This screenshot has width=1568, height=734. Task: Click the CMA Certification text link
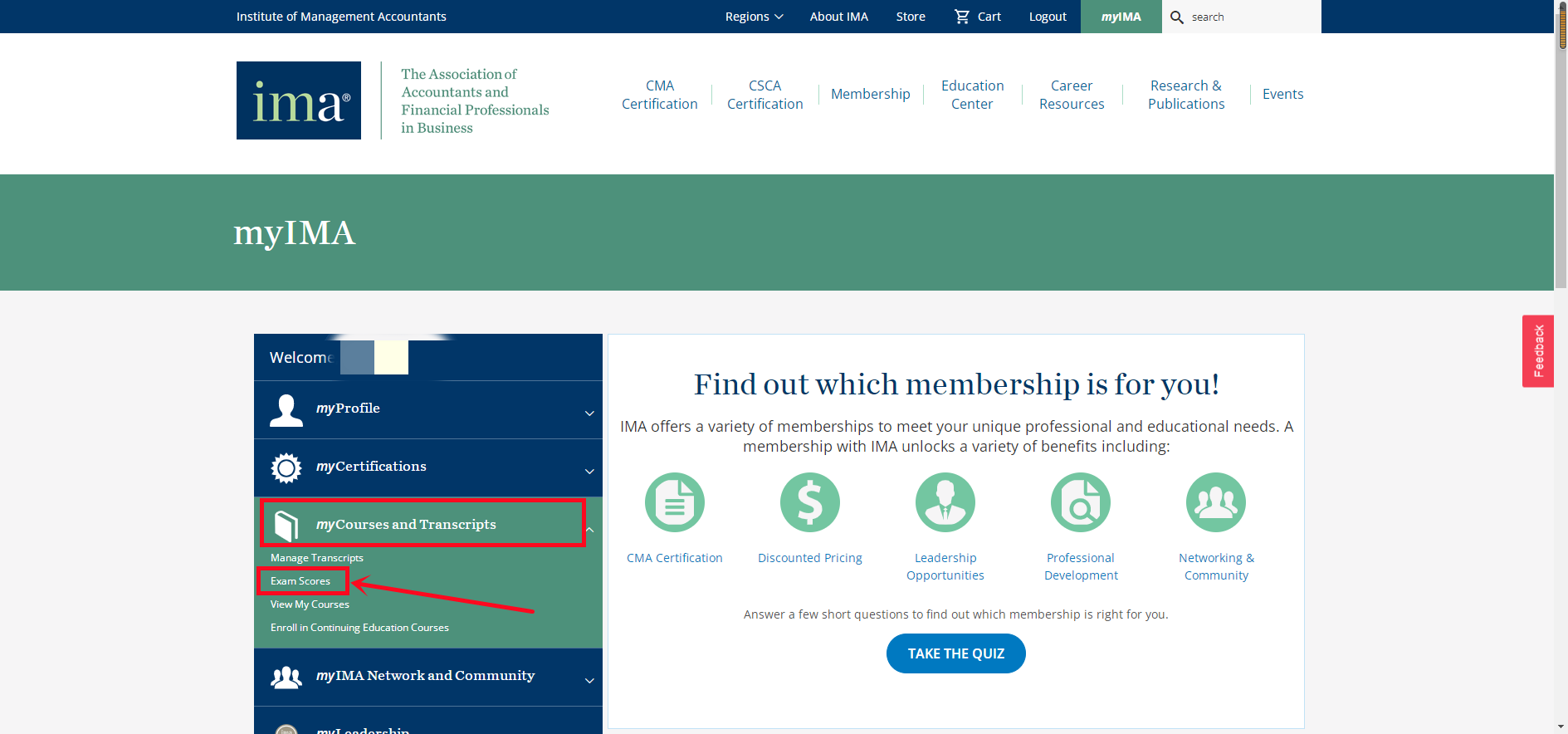[x=675, y=558]
